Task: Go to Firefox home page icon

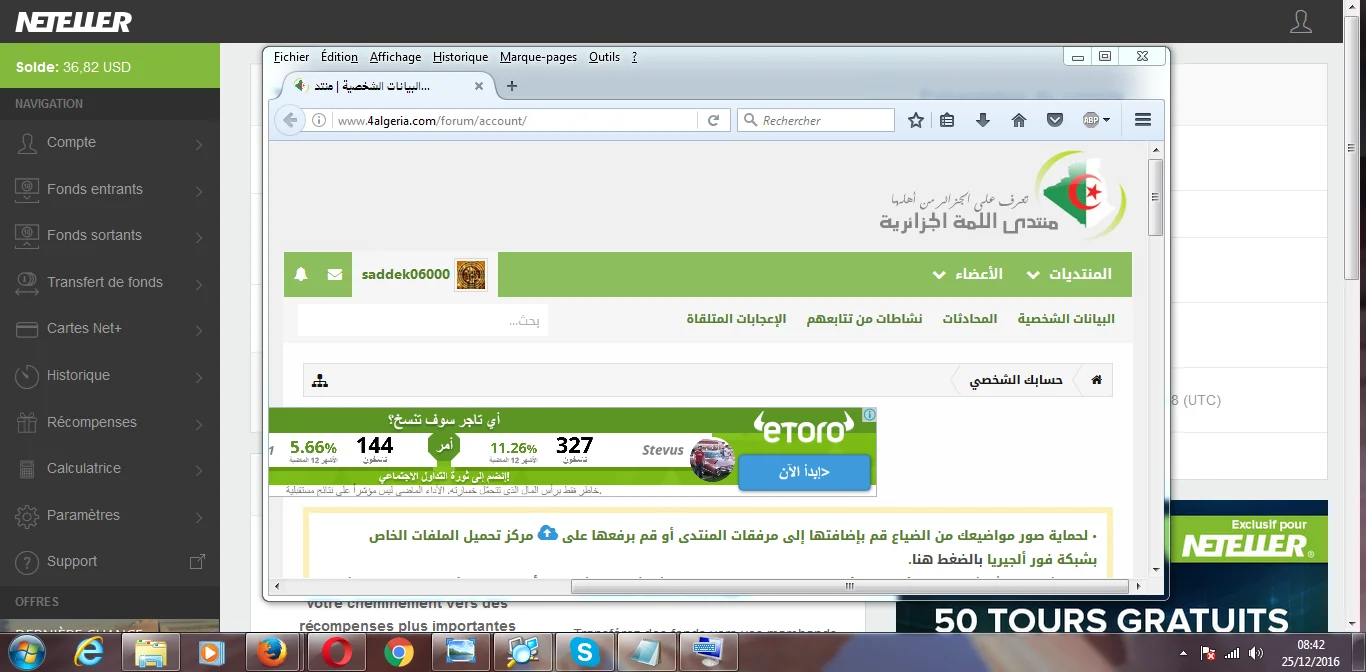Action: click(x=1019, y=120)
